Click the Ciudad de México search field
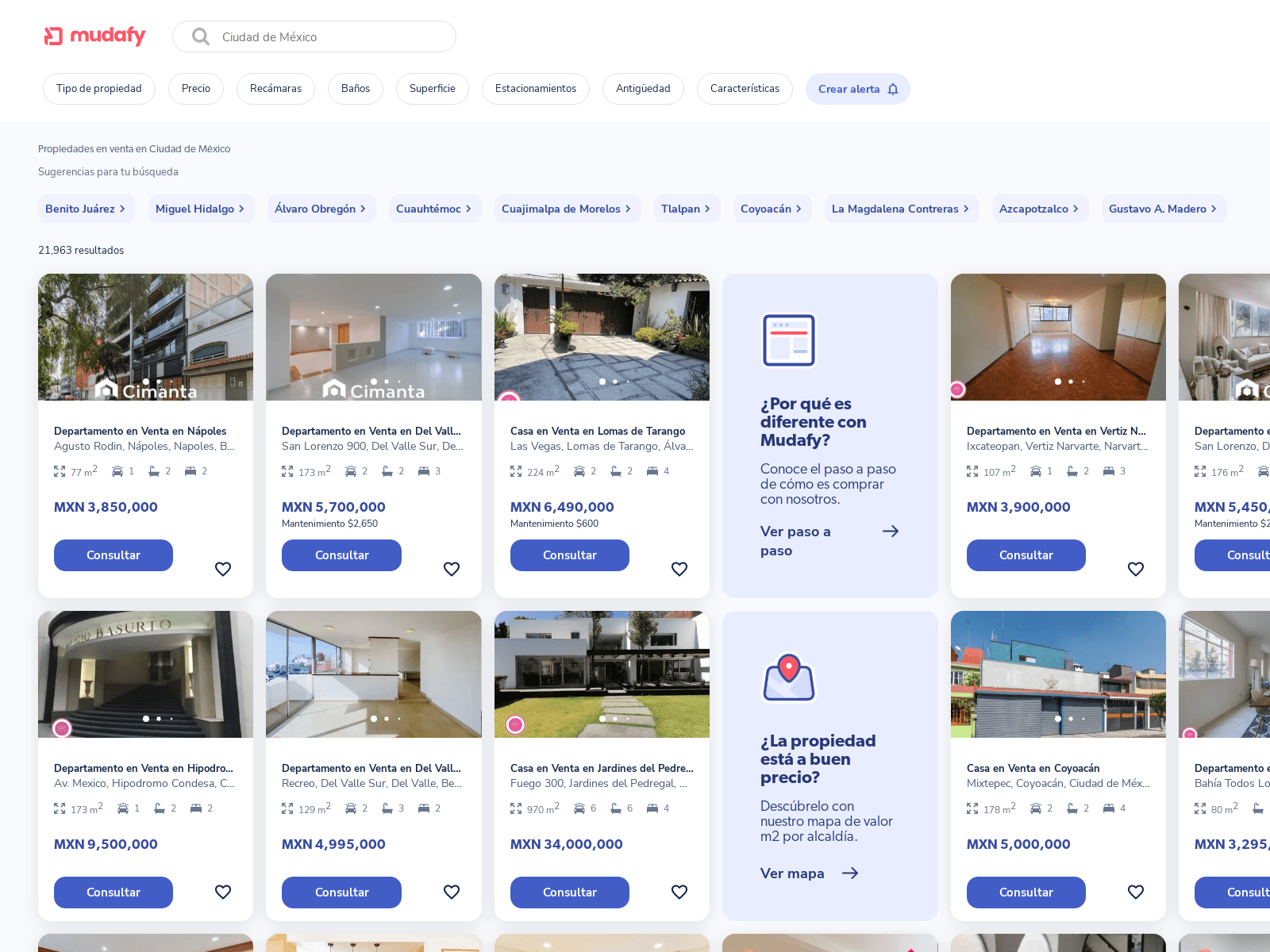 click(314, 36)
